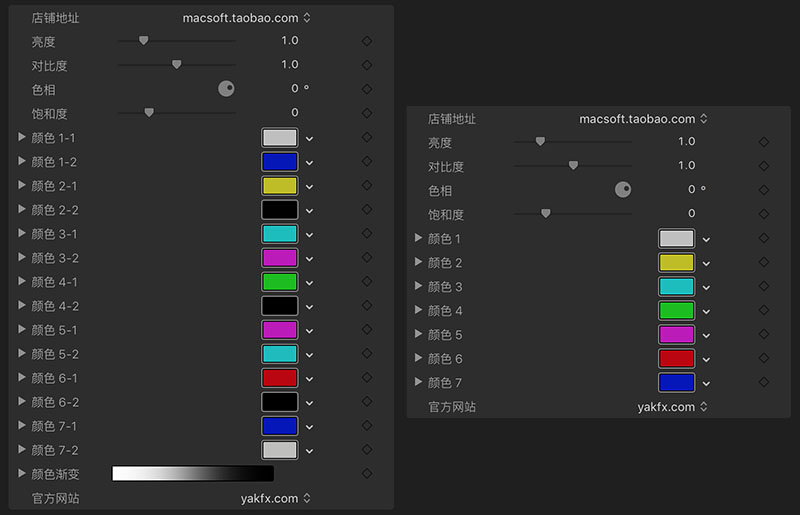The image size is (800, 515).
Task: Click the red swatch for 颜色 6-1
Action: coord(280,378)
